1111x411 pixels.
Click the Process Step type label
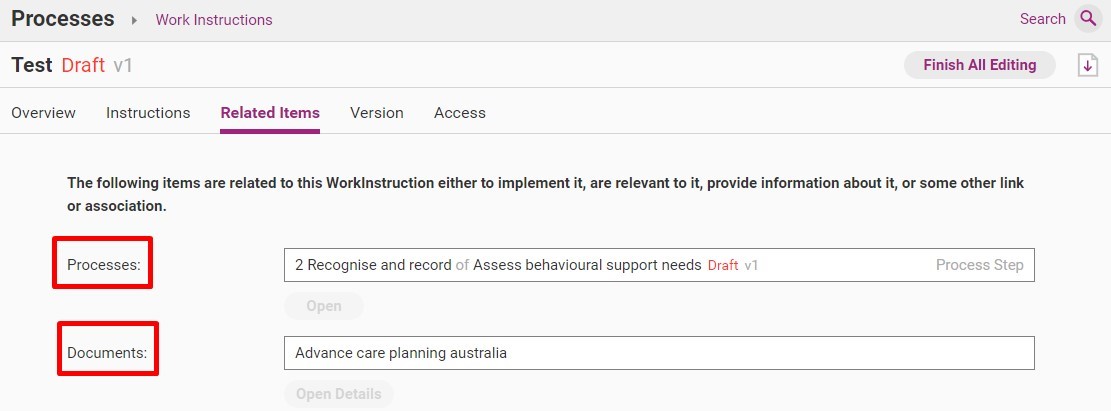tap(979, 265)
